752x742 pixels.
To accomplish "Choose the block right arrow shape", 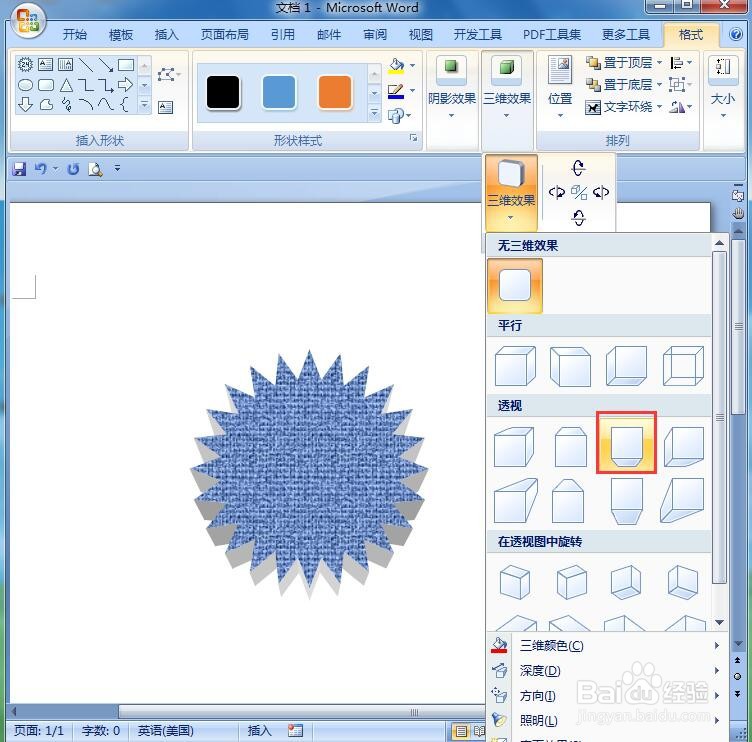I will [x=126, y=85].
